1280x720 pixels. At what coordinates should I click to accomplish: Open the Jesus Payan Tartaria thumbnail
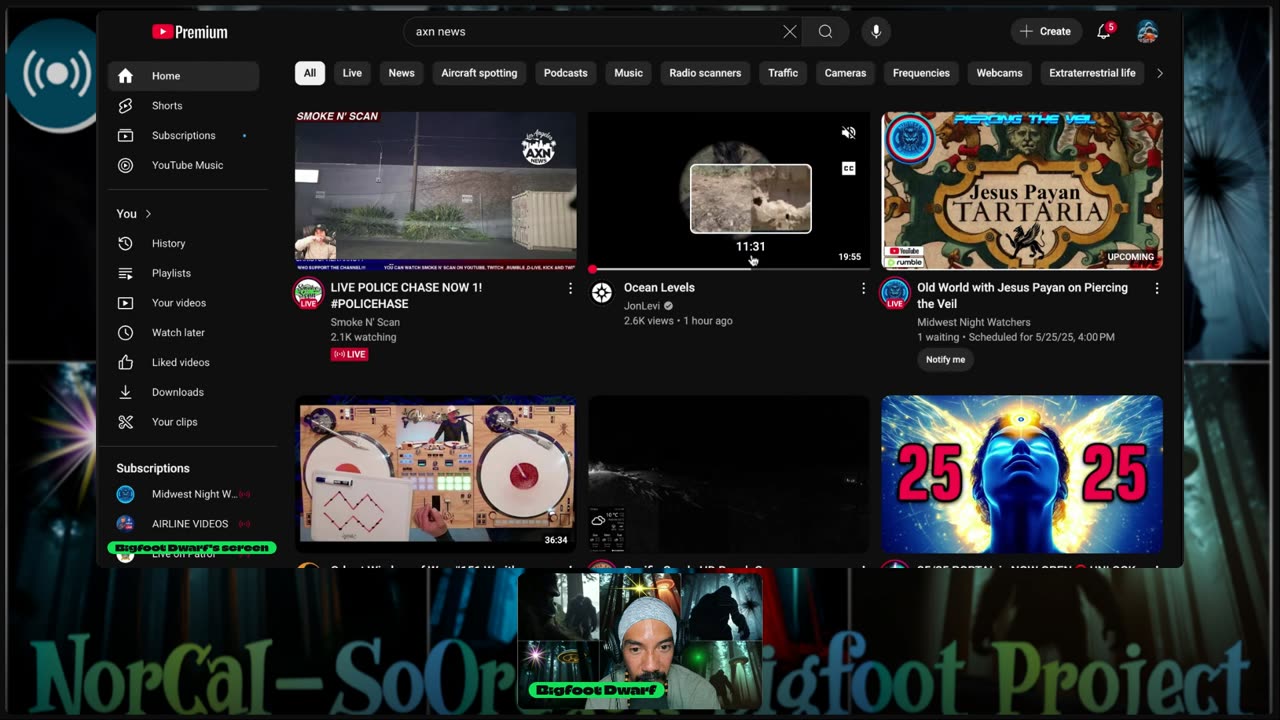(1022, 190)
